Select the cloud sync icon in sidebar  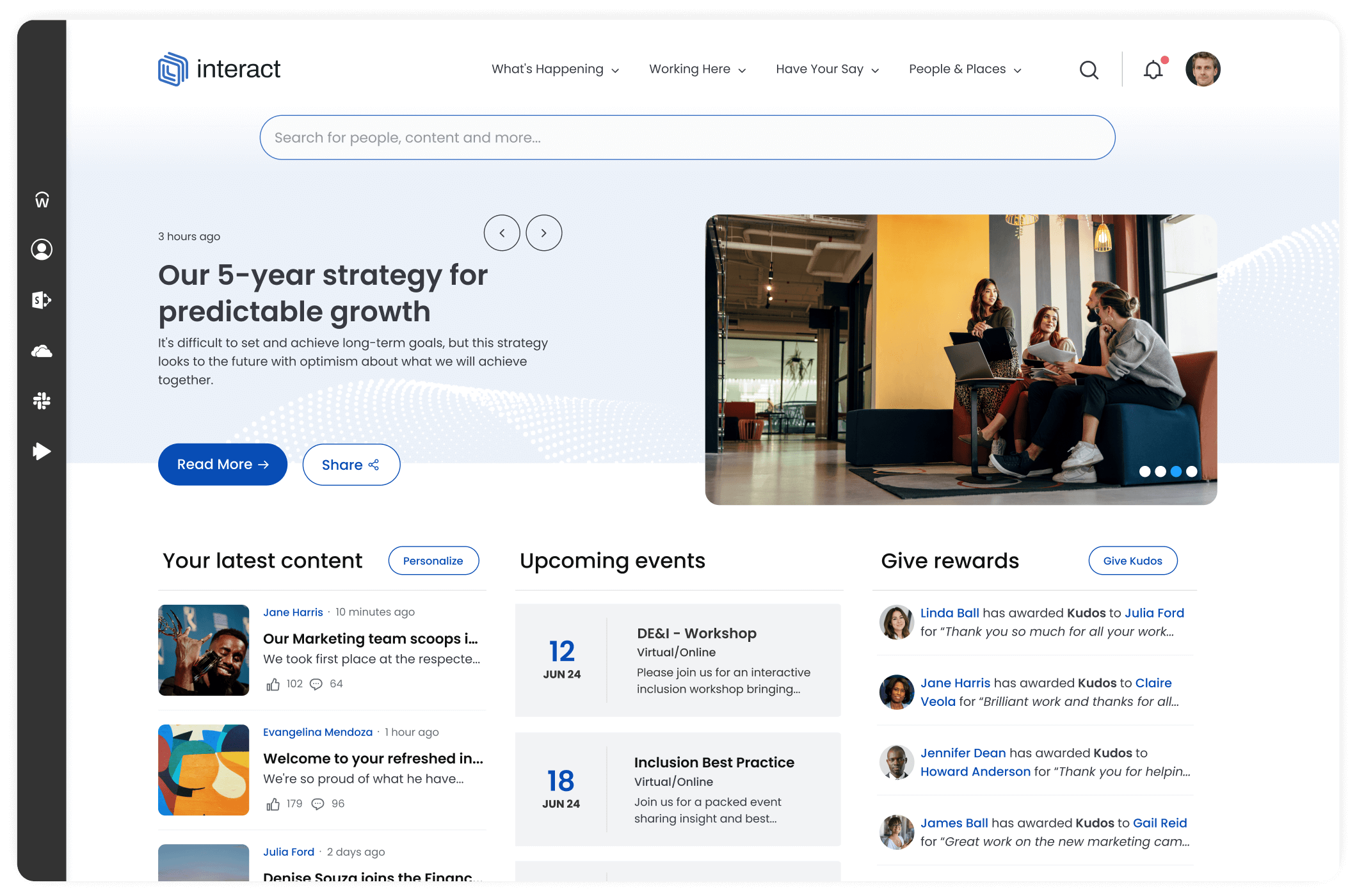coord(42,350)
